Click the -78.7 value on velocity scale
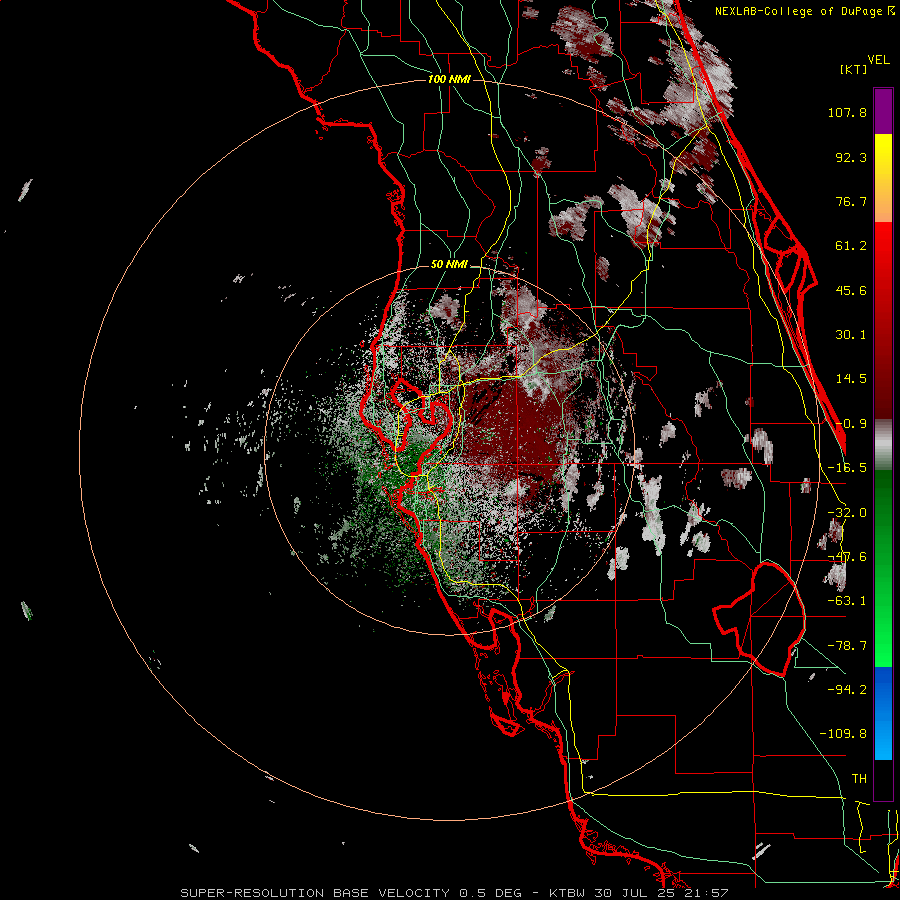Screen dimensions: 900x900 click(x=847, y=646)
